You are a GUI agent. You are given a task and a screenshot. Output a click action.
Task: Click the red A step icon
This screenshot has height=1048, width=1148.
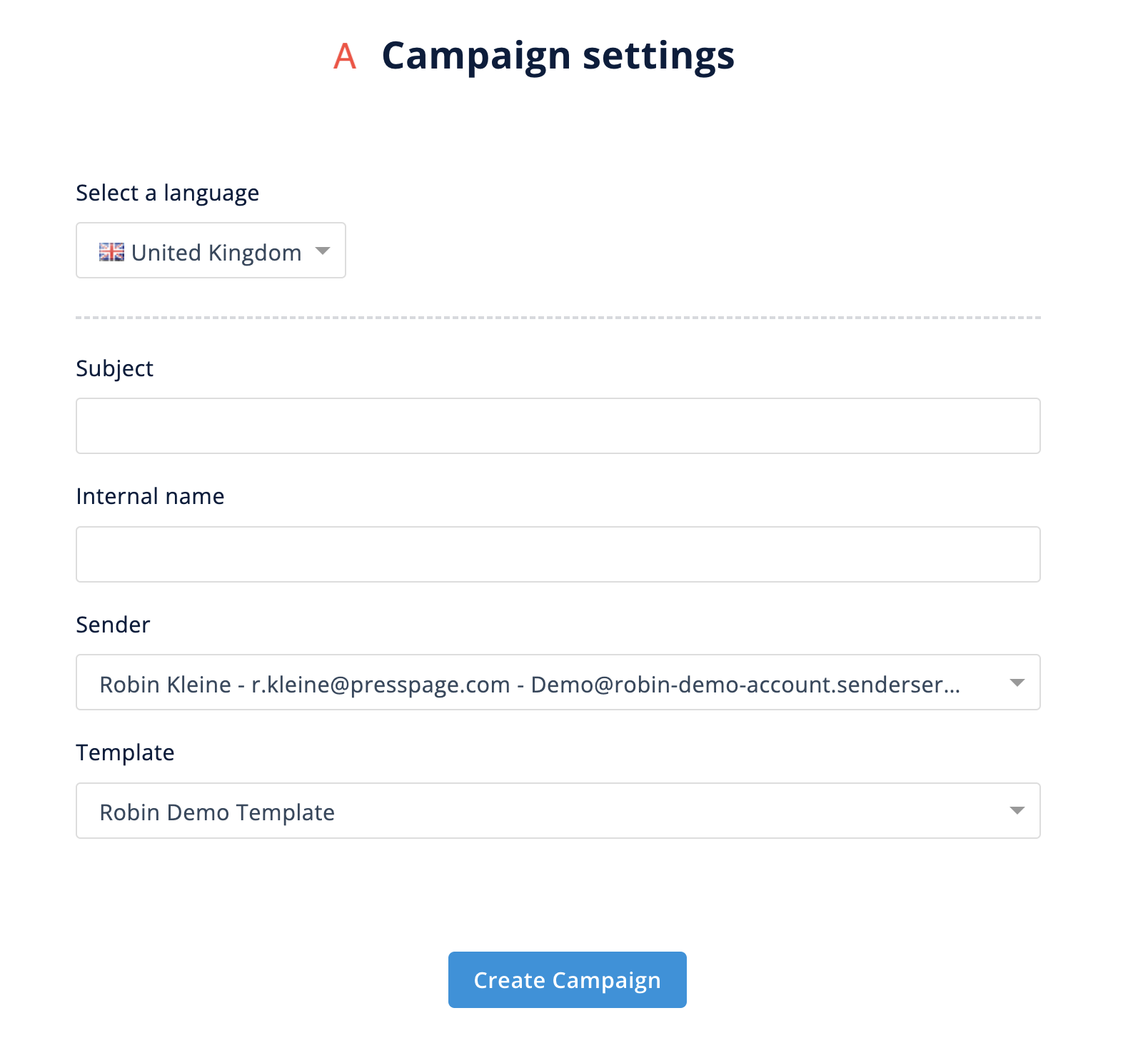coord(345,56)
